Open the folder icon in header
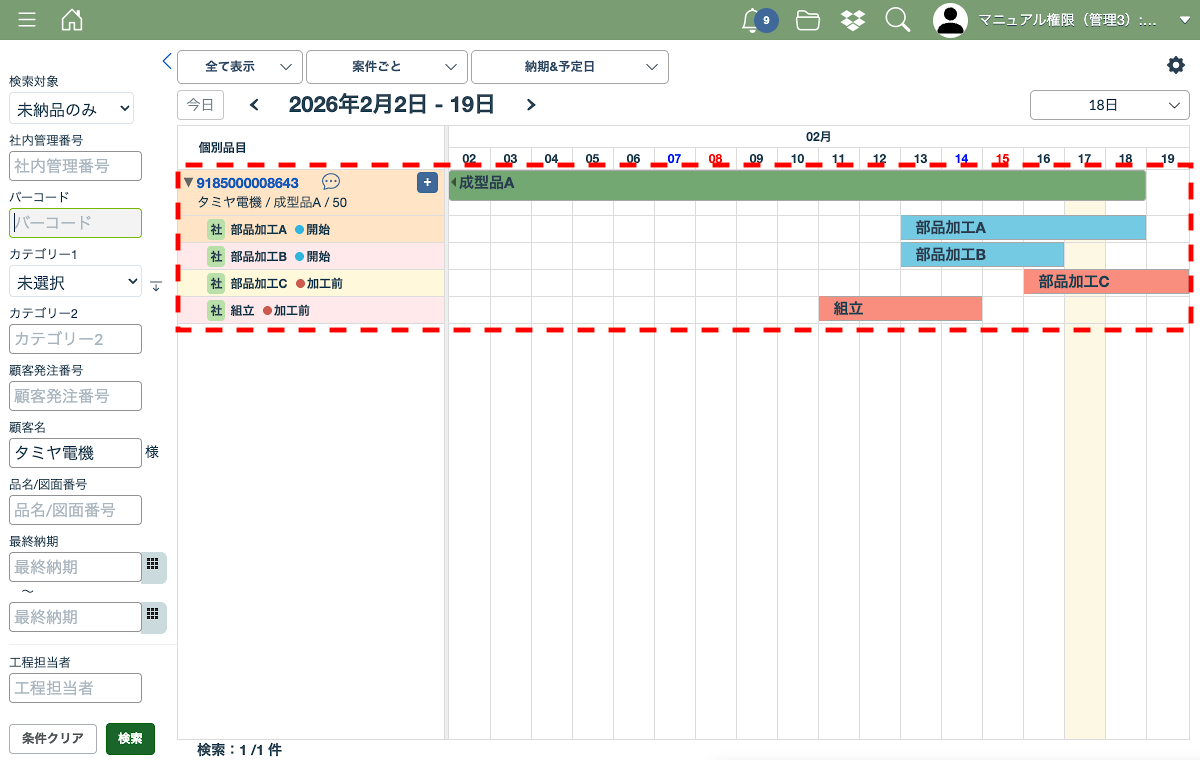1200x760 pixels. point(808,20)
